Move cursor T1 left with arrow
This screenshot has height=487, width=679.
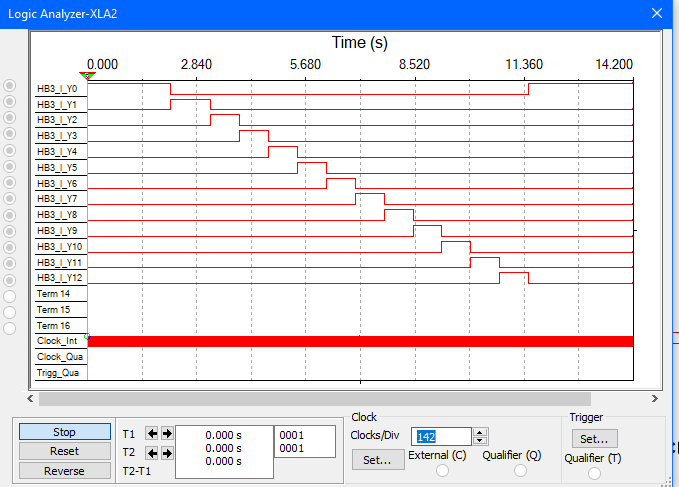(152, 433)
